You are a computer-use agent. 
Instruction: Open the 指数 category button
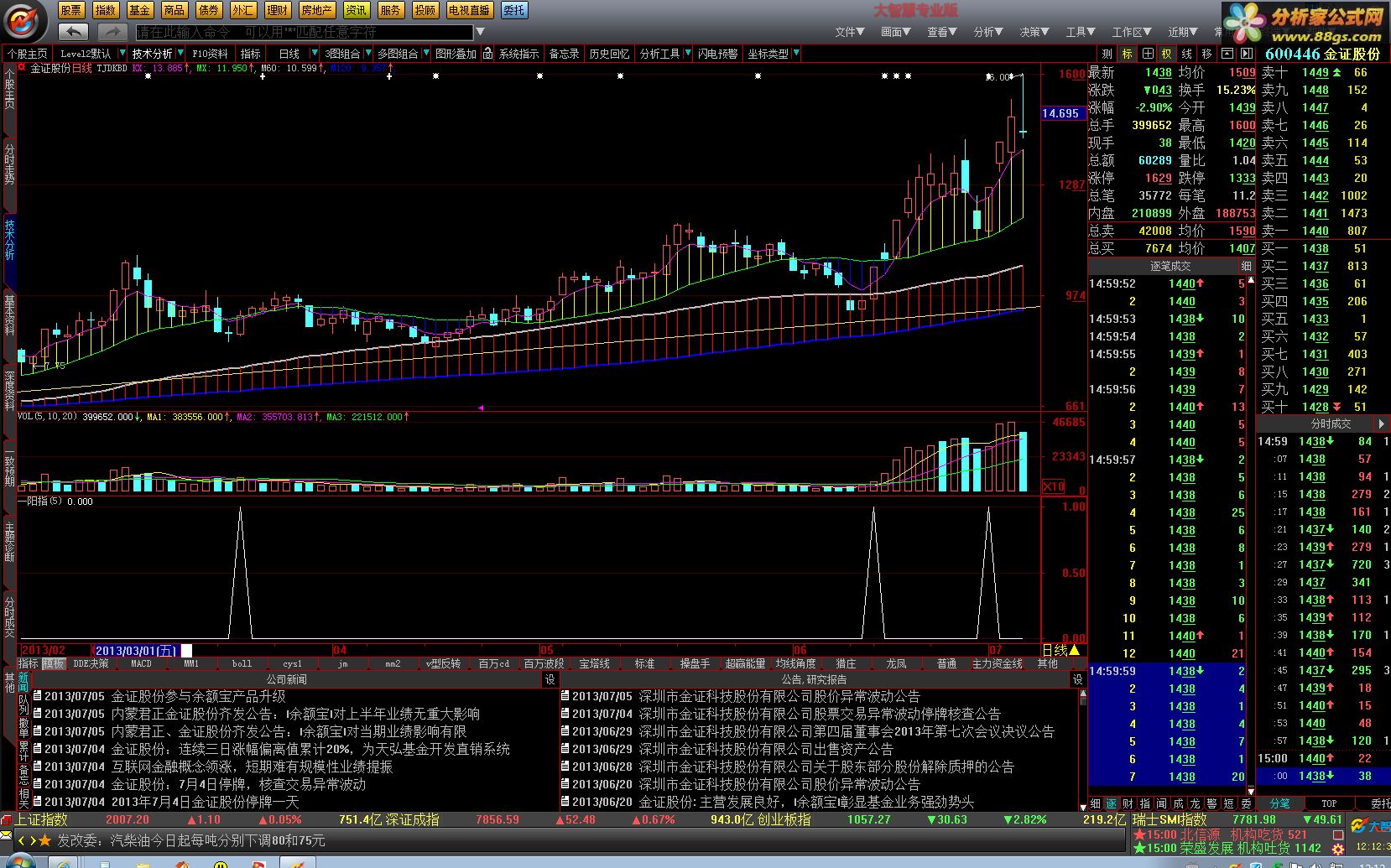(106, 10)
